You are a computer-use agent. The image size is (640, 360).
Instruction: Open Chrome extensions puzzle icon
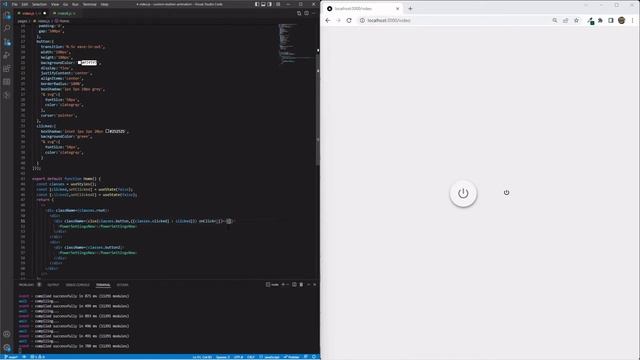(600, 20)
